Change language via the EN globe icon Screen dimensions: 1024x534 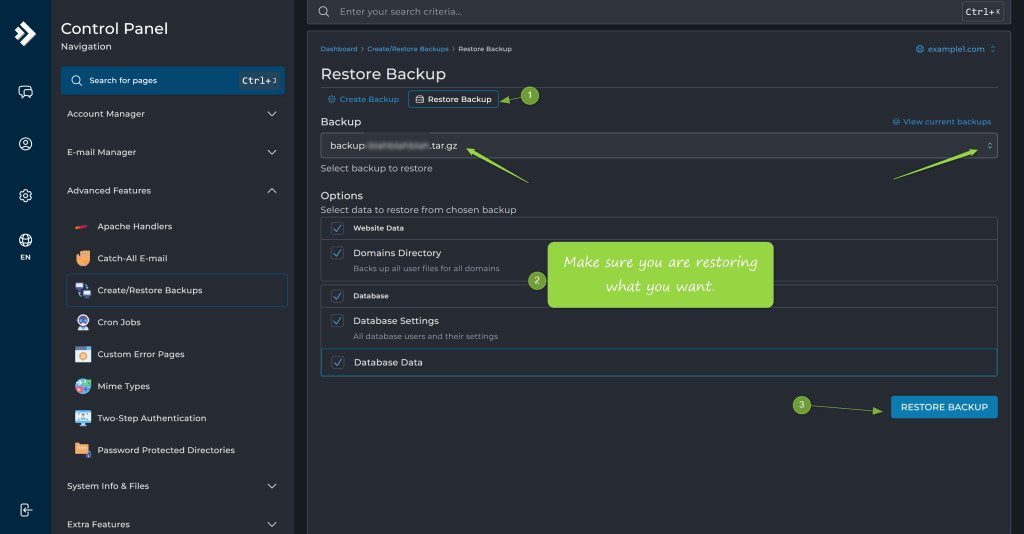pos(25,247)
